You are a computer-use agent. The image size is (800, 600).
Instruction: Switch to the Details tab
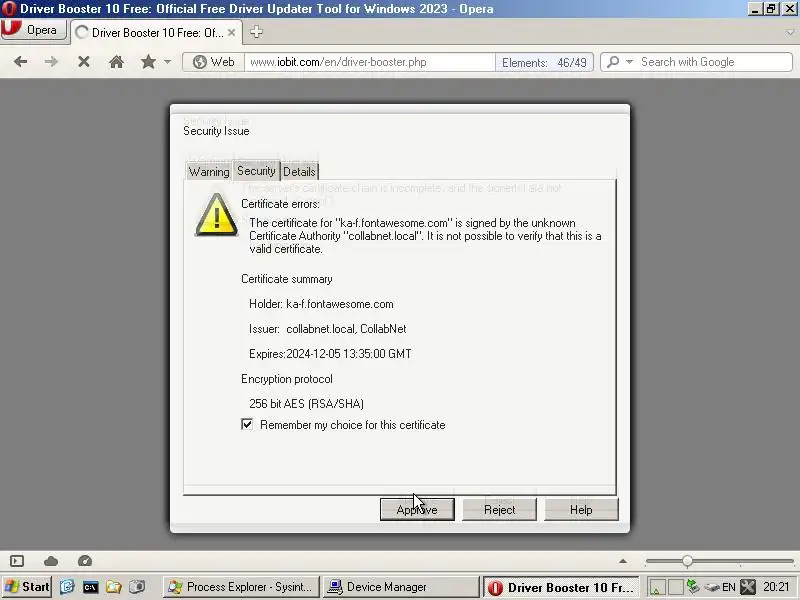[x=299, y=172]
